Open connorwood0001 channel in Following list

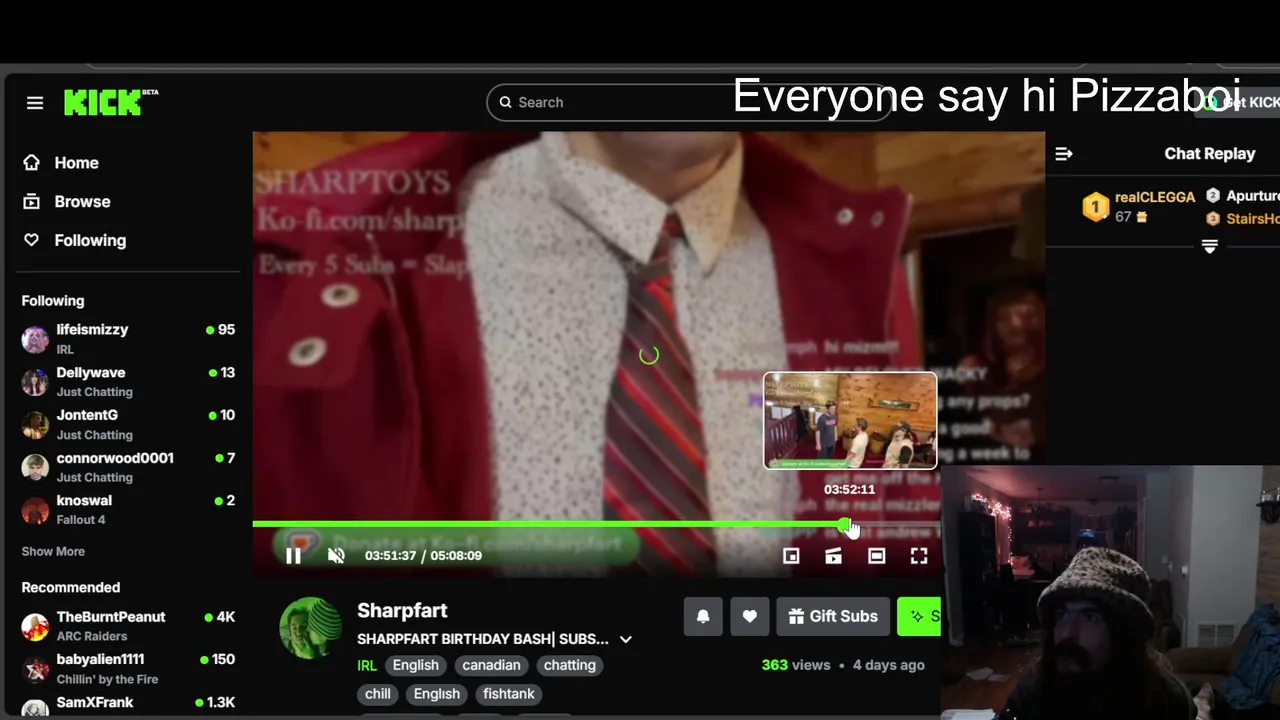(x=128, y=467)
